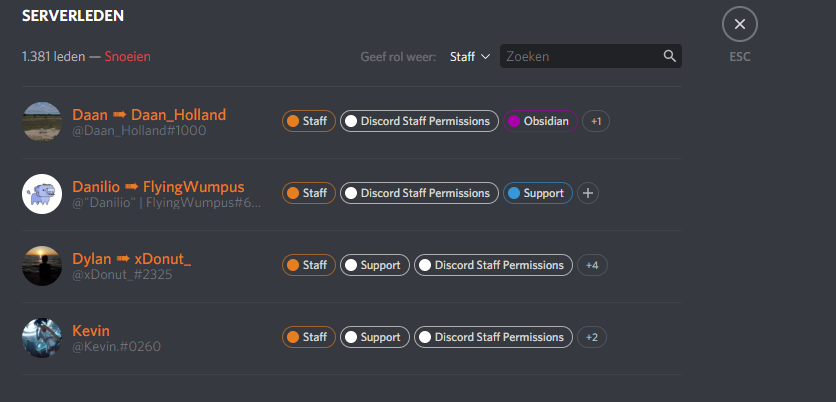Viewport: 836px width, 402px height.
Task: Click Kevin's Discord Staff Permissions role
Action: pos(493,337)
